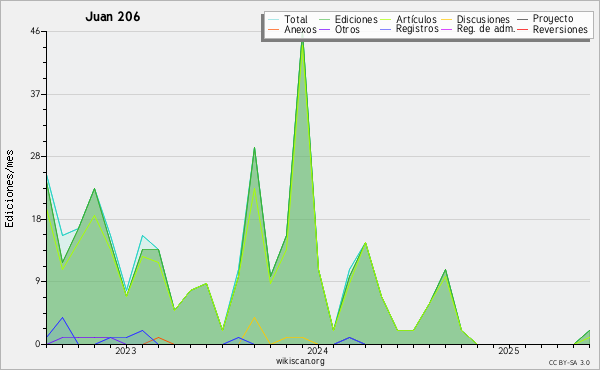Click the x-axis label 2024
Image resolution: width=600 pixels, height=370 pixels.
point(317,351)
